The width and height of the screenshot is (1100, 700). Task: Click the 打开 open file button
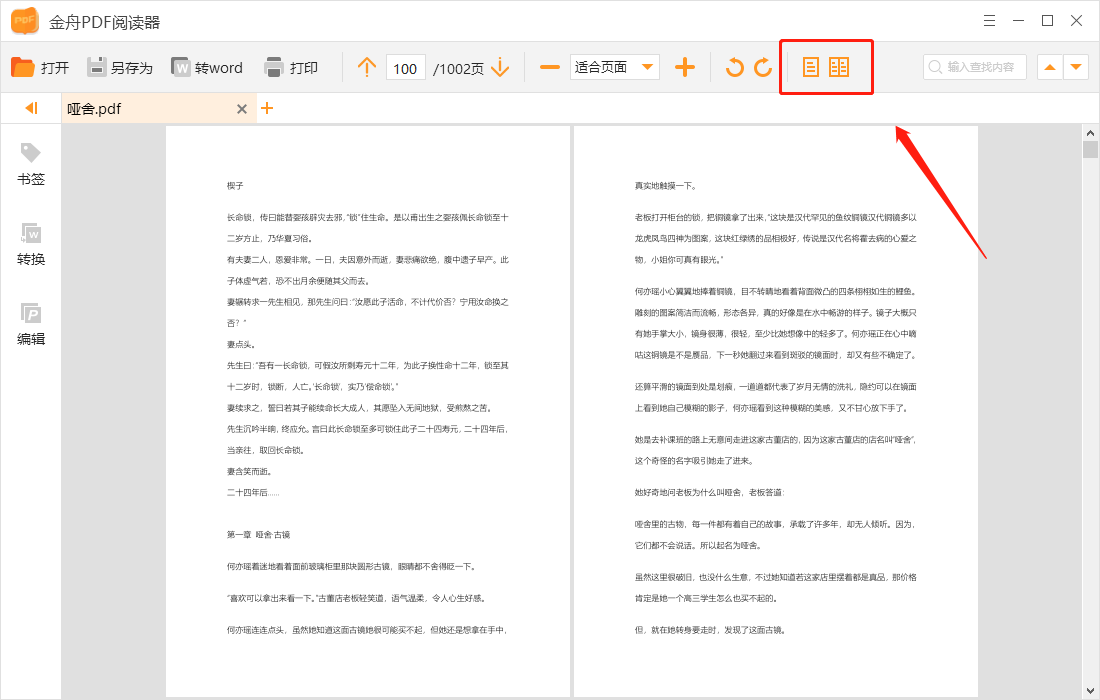click(40, 66)
